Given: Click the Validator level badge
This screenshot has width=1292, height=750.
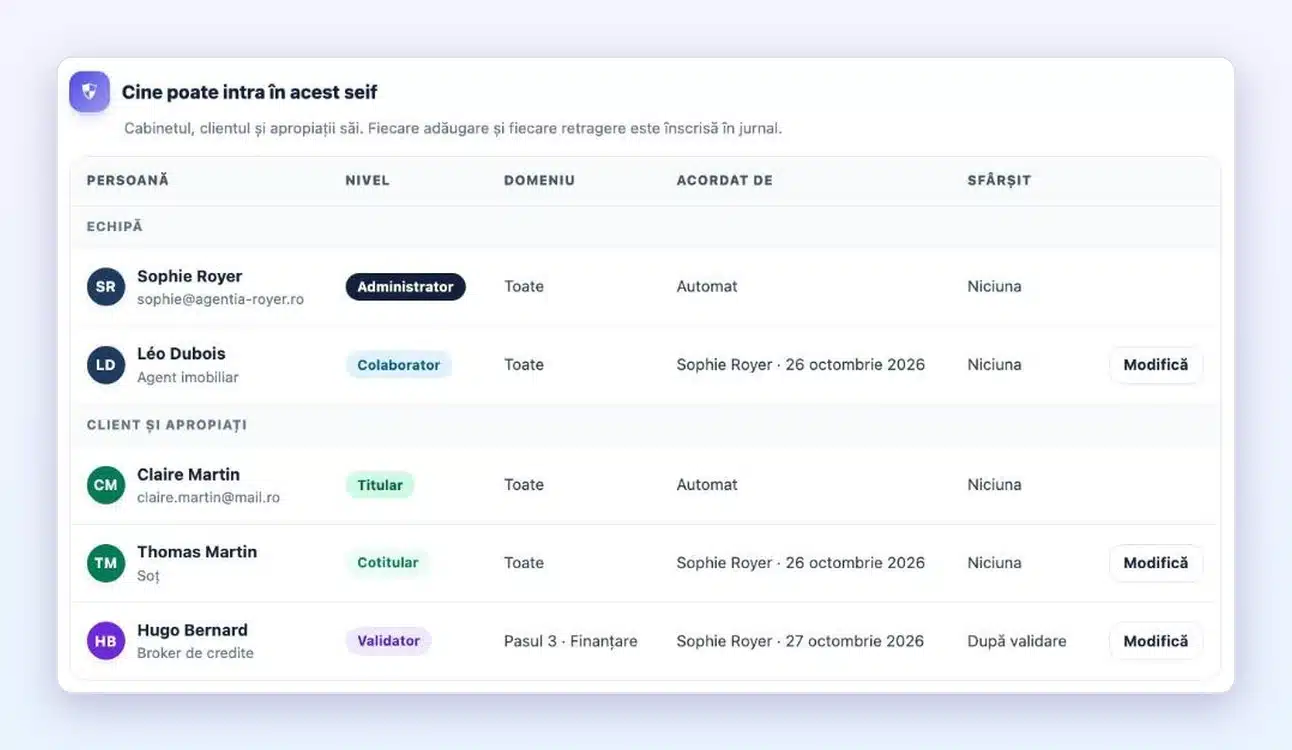Looking at the screenshot, I should click(389, 641).
